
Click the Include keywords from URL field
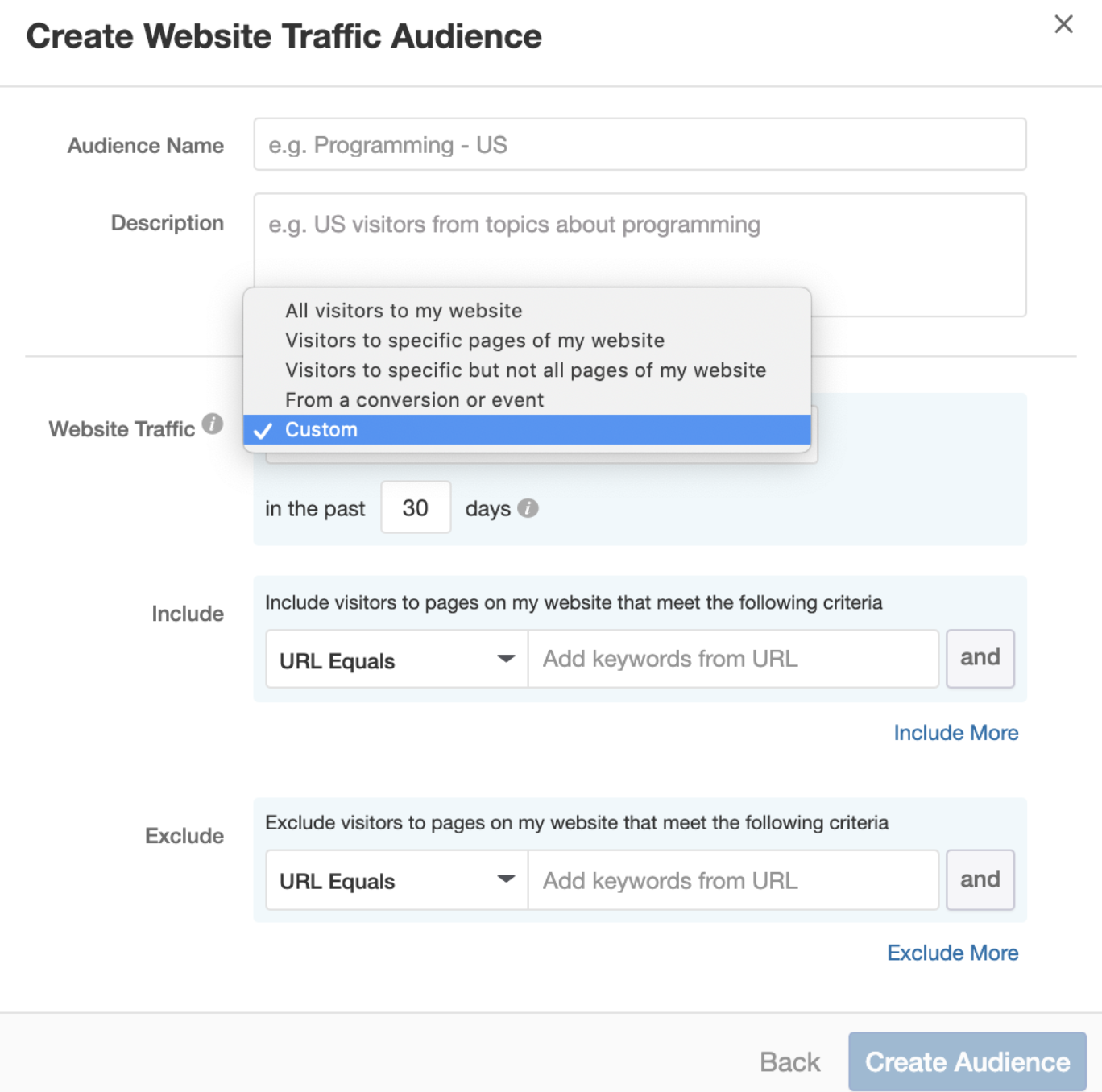(732, 660)
